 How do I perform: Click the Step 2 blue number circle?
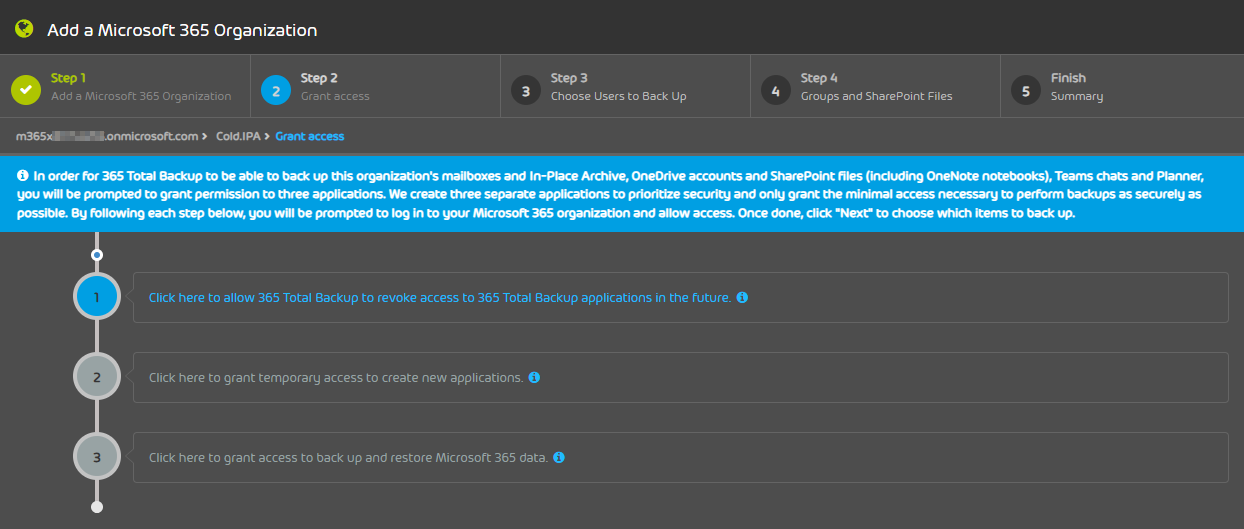(x=276, y=90)
